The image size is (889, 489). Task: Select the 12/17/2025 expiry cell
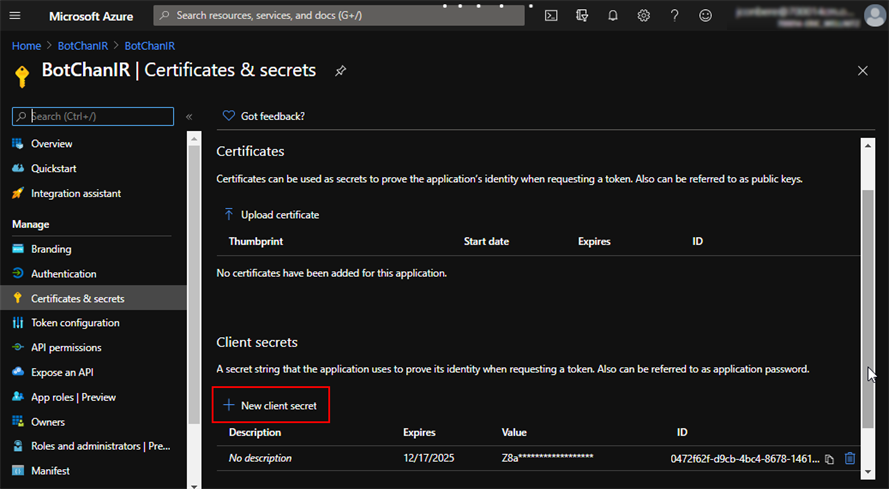(429, 458)
